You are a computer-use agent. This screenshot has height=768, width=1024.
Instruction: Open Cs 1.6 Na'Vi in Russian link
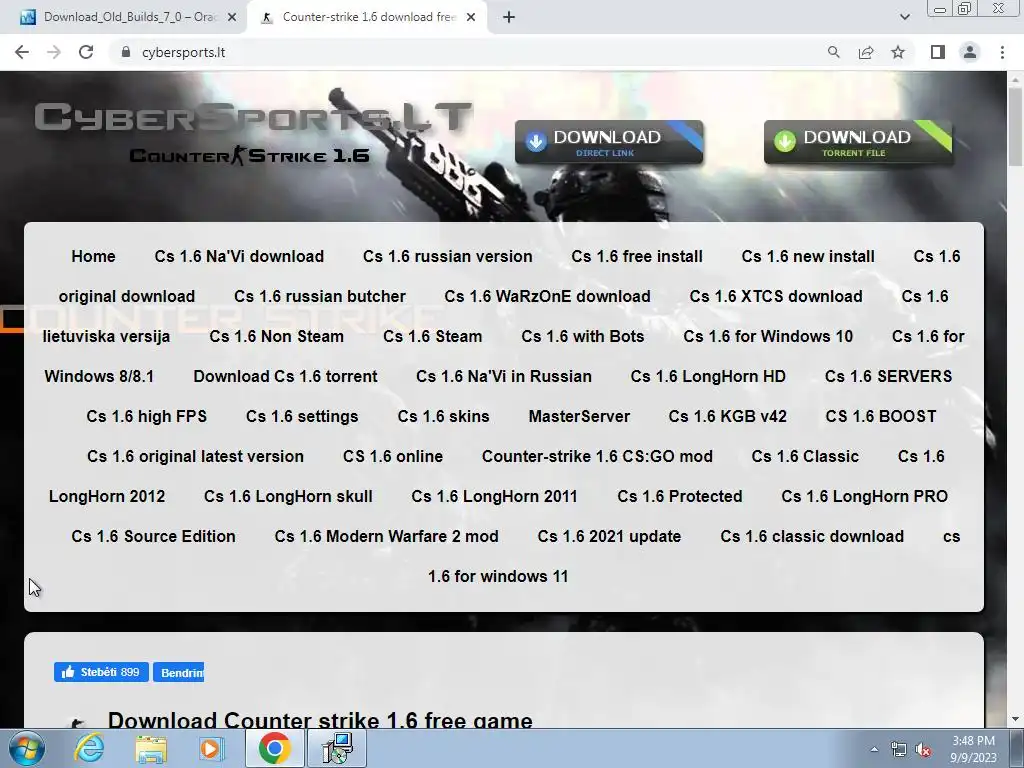[x=504, y=376]
